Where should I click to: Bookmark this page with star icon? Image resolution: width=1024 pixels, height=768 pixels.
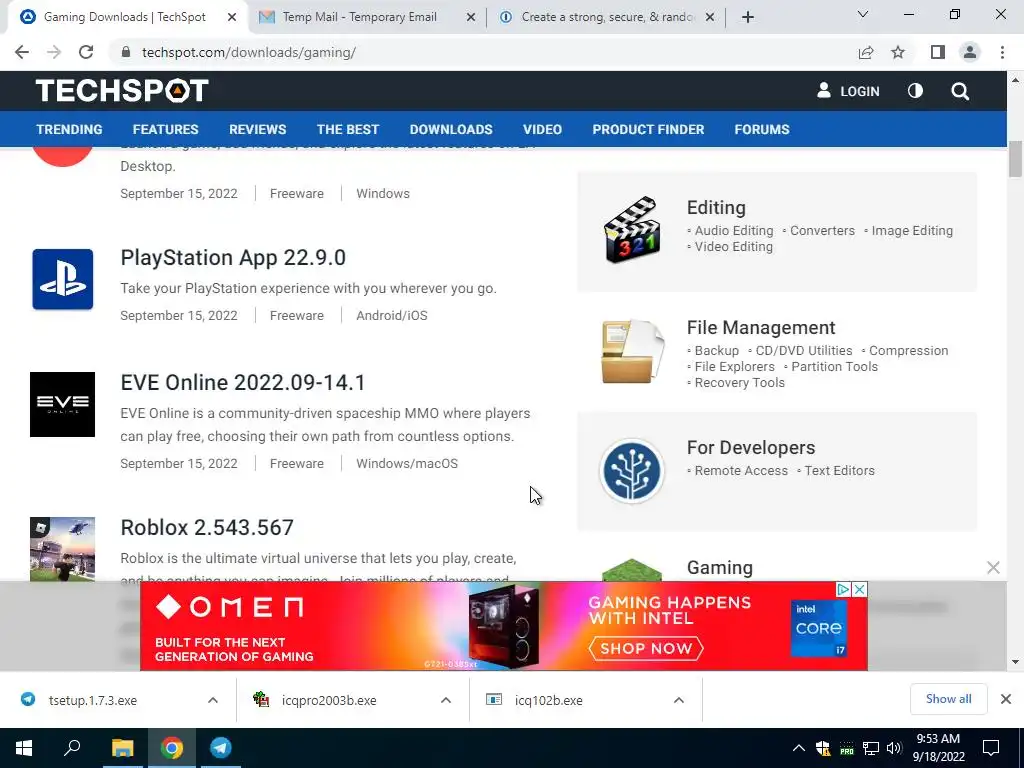(898, 52)
